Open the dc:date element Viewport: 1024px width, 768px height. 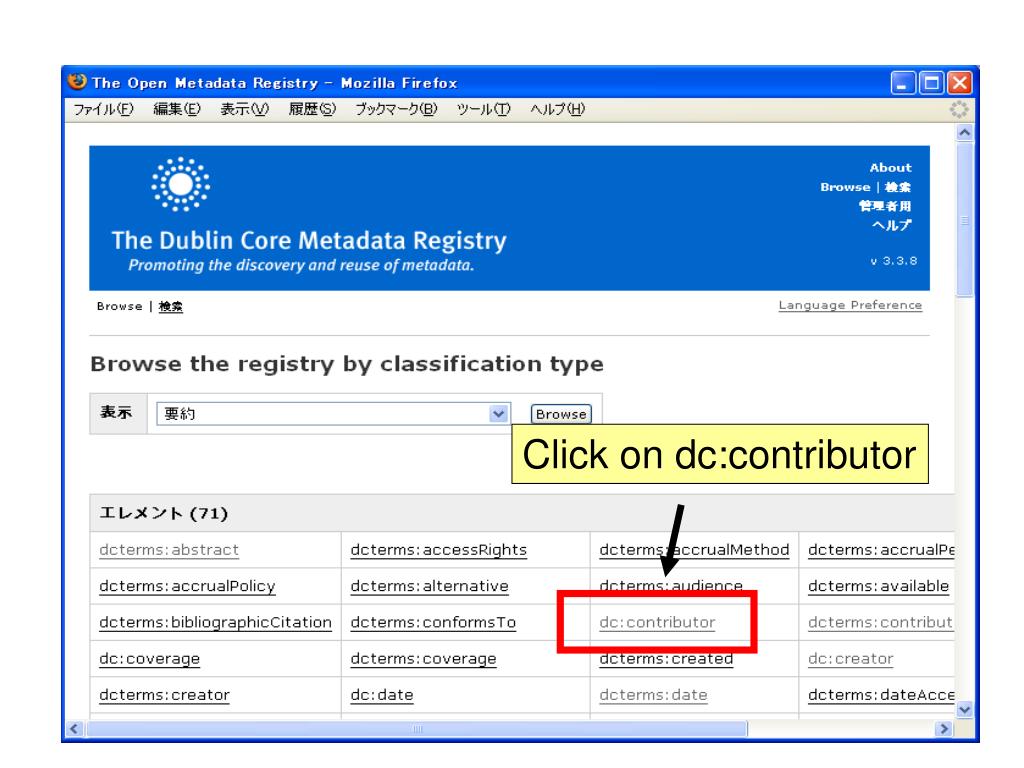[382, 695]
